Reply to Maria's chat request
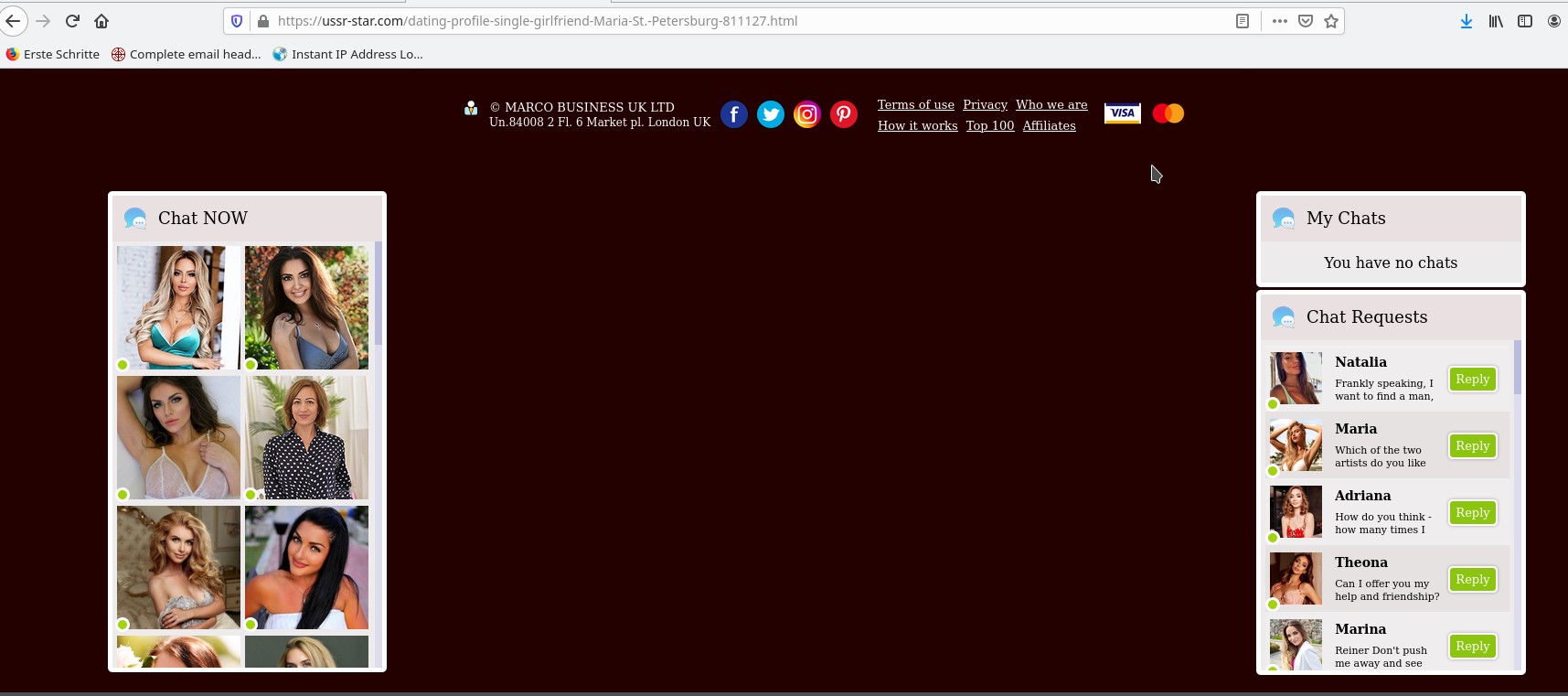The image size is (1568, 696). click(x=1473, y=446)
